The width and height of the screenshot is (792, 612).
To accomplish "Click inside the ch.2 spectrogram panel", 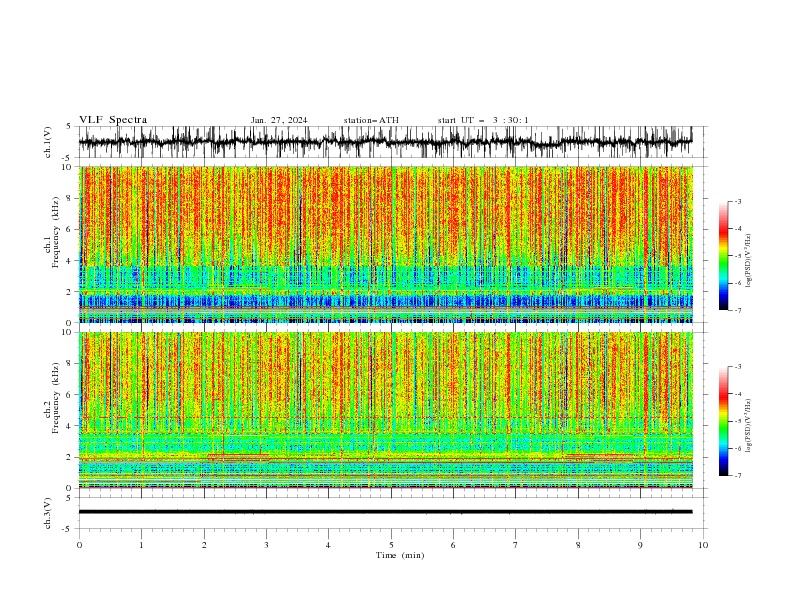I will [x=385, y=410].
